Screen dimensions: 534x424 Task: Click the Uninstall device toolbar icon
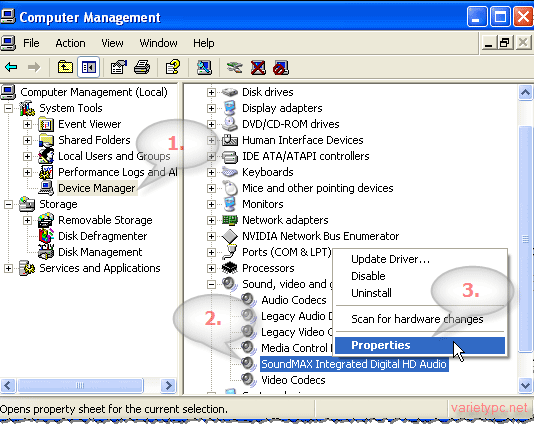(258, 67)
